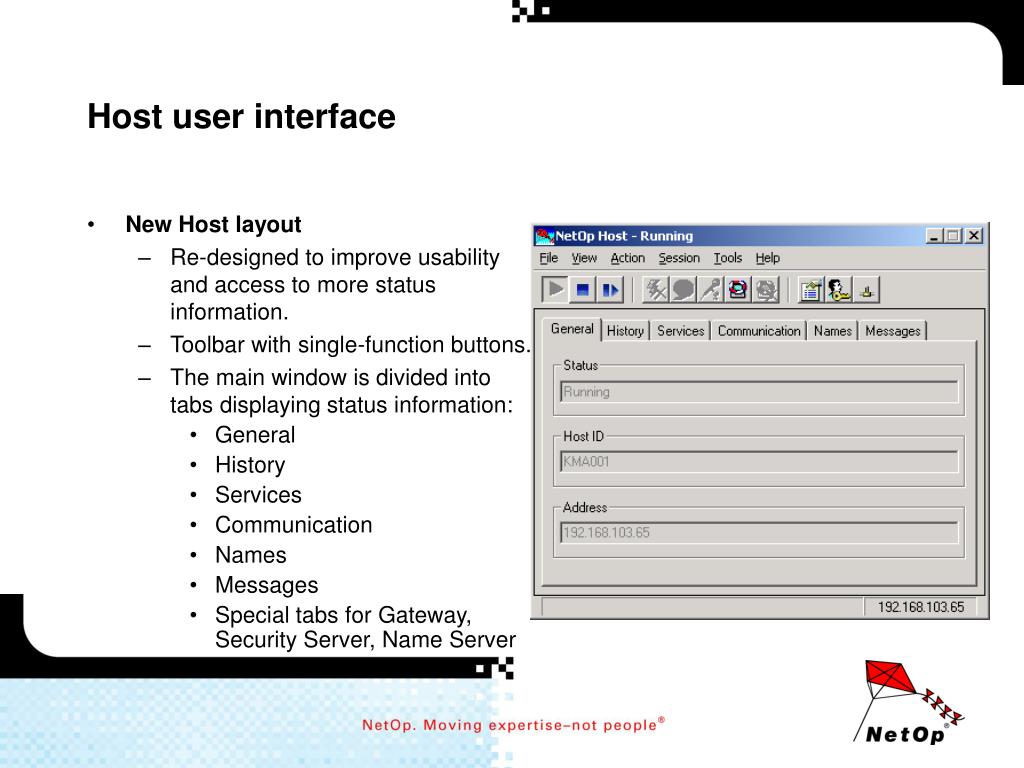Click the Start host play button

(555, 289)
